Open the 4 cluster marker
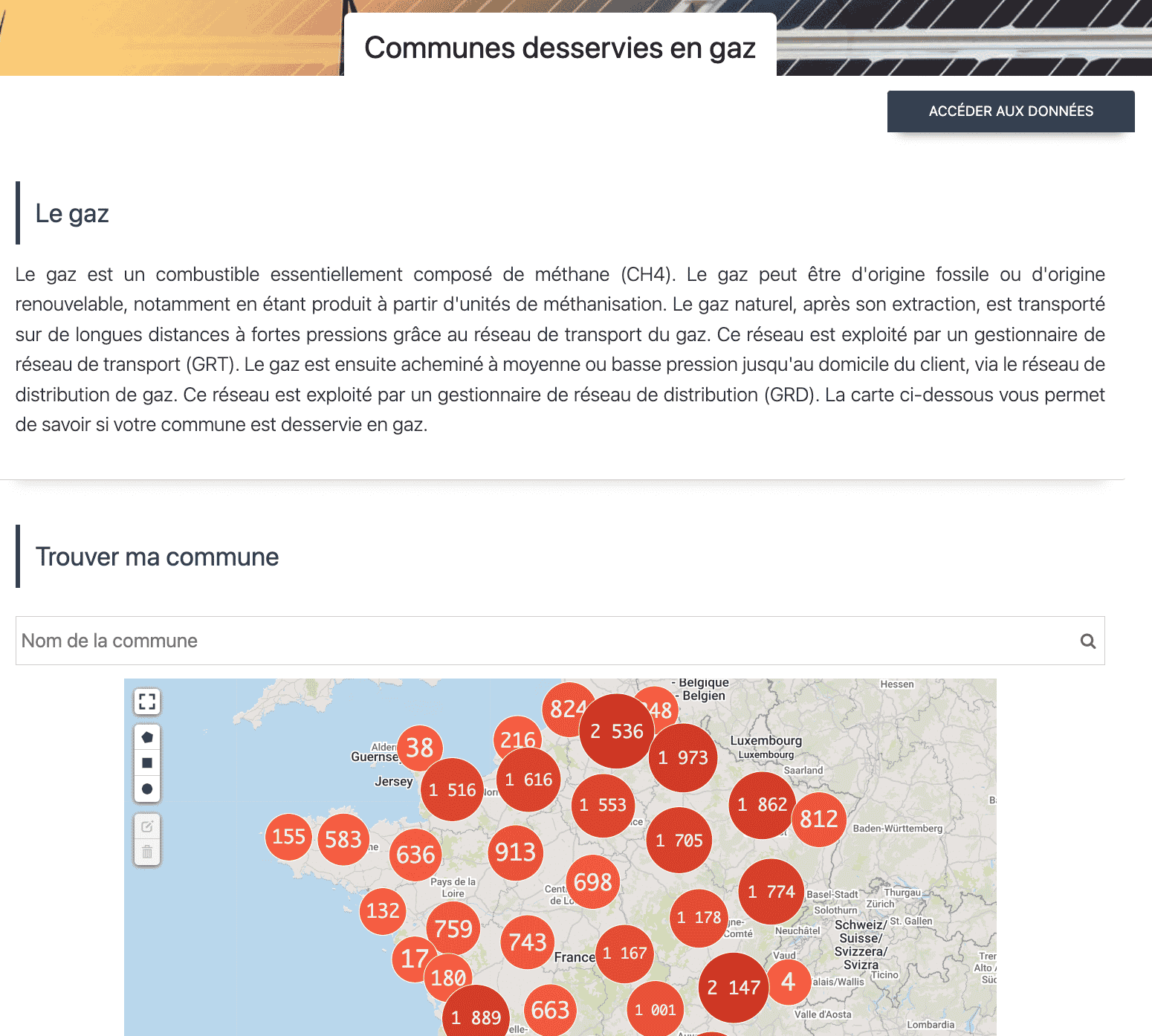Image resolution: width=1152 pixels, height=1036 pixels. pyautogui.click(x=788, y=982)
